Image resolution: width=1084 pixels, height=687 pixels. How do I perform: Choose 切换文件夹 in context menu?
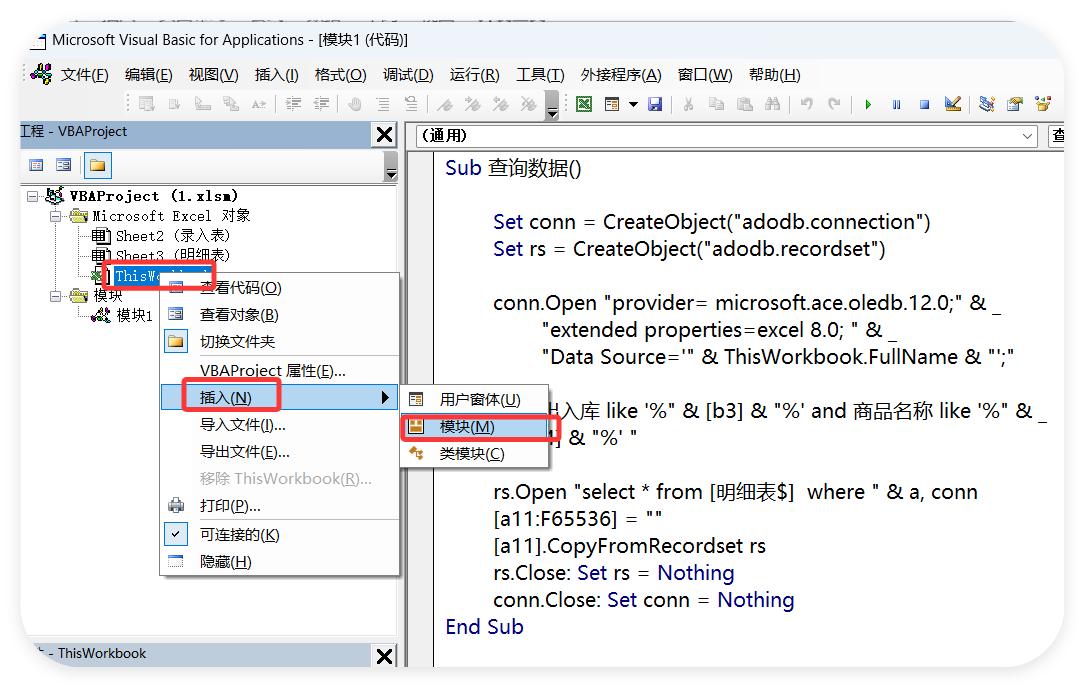click(x=279, y=342)
